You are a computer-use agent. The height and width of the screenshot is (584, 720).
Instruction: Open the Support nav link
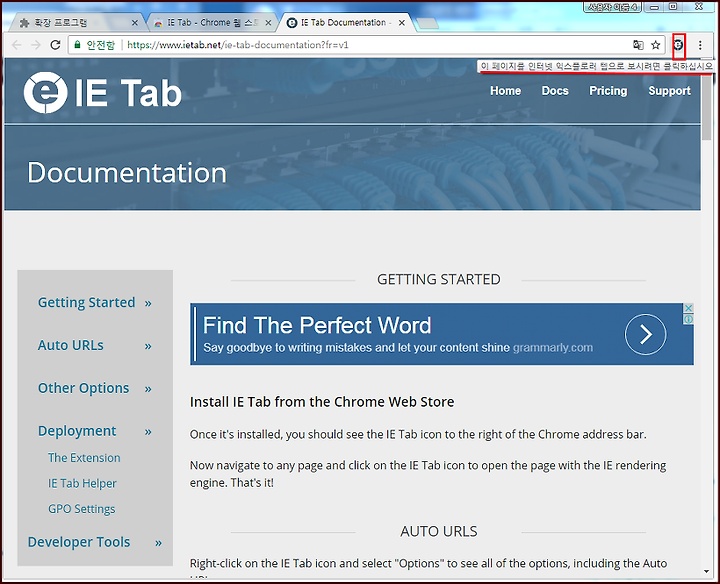click(669, 91)
